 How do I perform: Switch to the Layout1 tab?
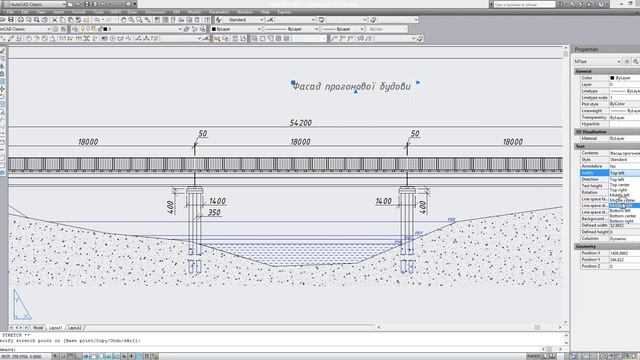pos(55,327)
